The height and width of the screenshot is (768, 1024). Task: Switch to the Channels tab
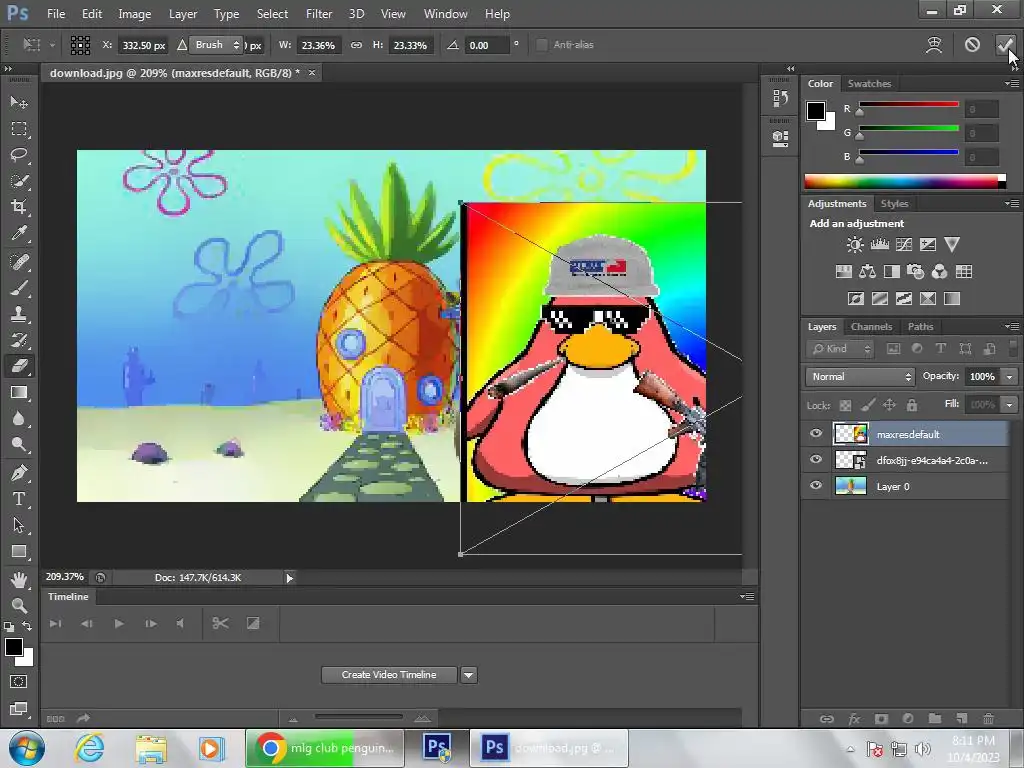pyautogui.click(x=871, y=327)
